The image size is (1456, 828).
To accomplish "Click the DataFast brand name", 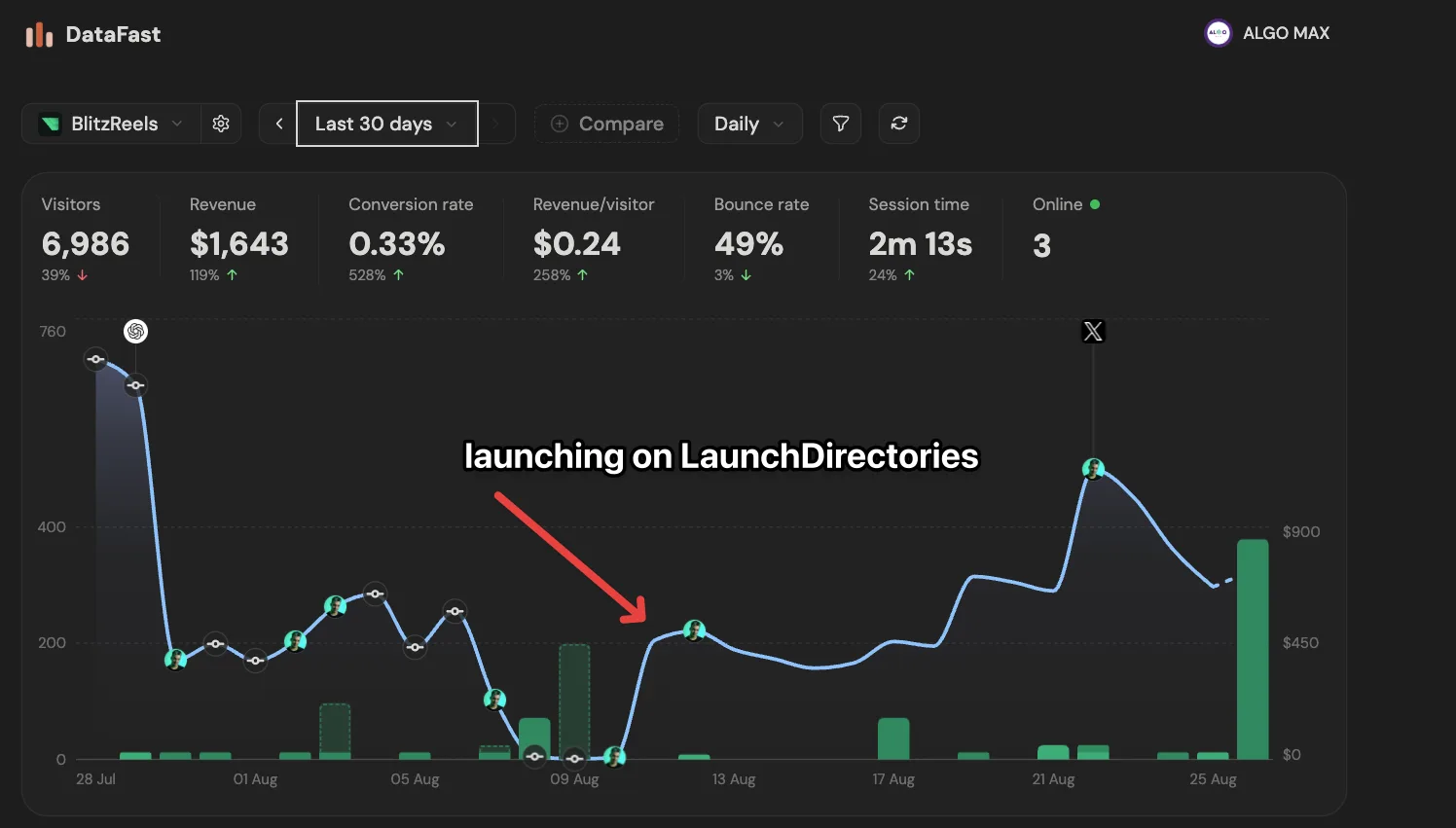I will pyautogui.click(x=113, y=35).
